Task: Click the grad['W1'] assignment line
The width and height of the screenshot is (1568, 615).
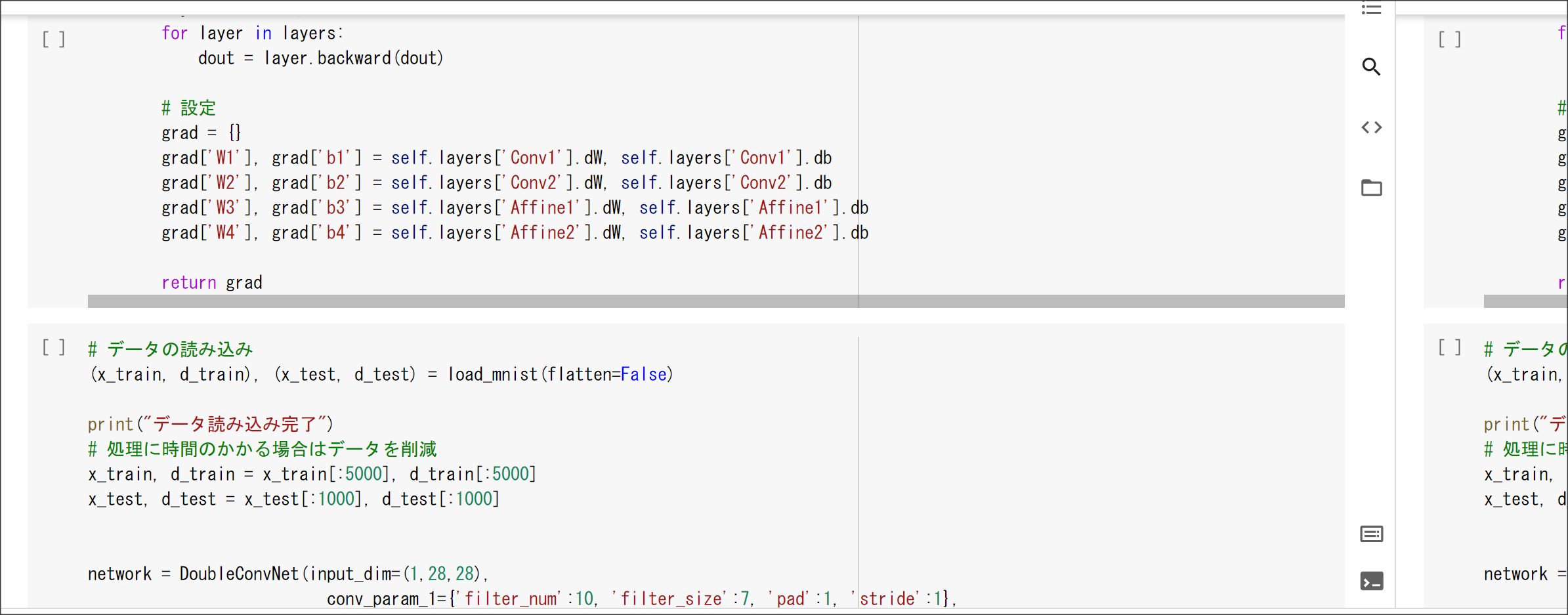Action: (497, 158)
